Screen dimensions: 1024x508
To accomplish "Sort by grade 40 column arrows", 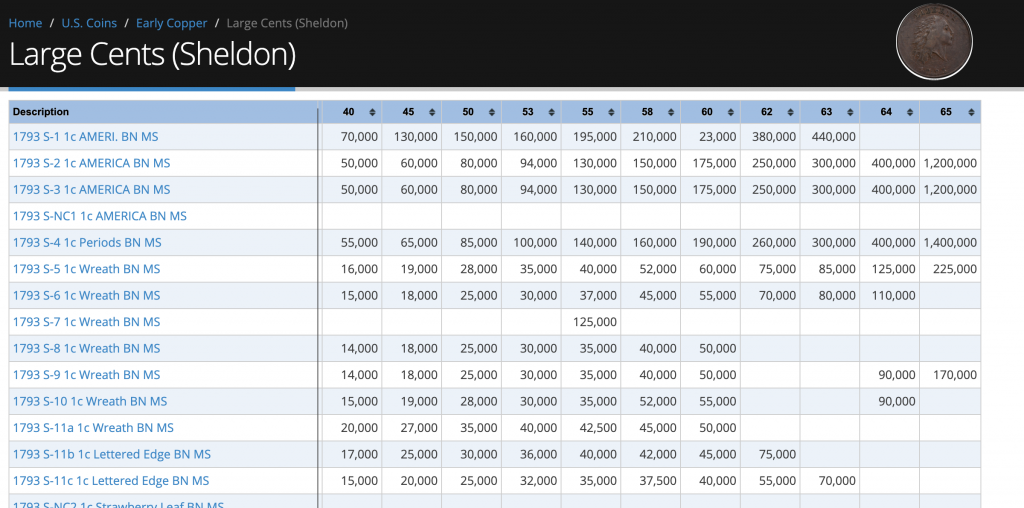I will [x=372, y=112].
